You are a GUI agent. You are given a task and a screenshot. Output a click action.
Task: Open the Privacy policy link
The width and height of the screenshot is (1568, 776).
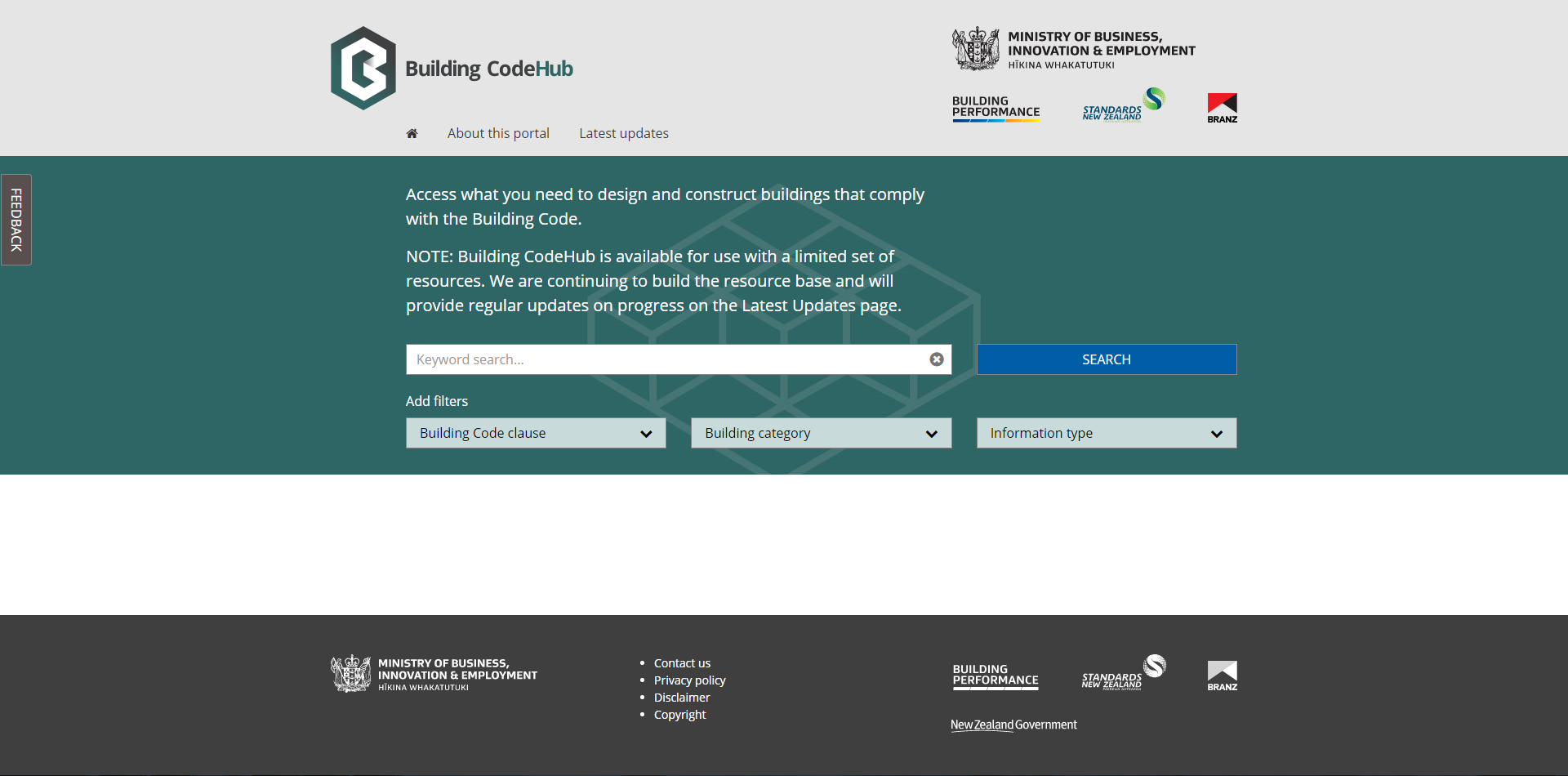click(689, 680)
